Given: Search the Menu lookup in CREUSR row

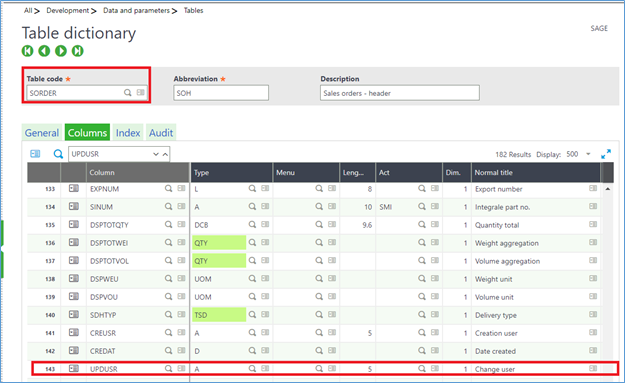Looking at the screenshot, I should pyautogui.click(x=319, y=332).
